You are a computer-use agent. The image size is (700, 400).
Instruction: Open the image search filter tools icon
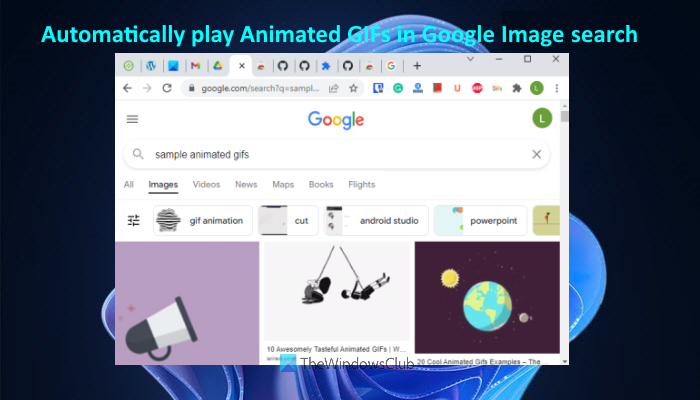133,221
